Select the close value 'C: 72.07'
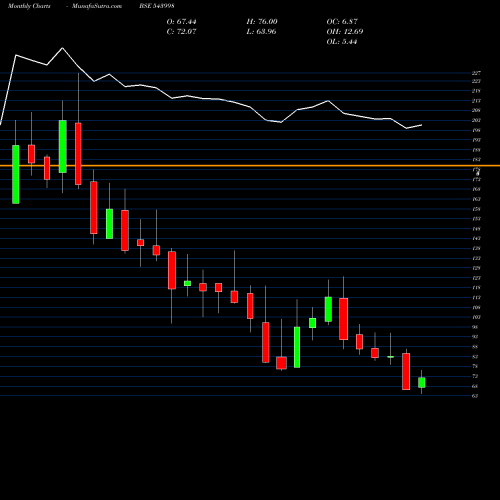The width and height of the screenshot is (500, 500). (181, 32)
